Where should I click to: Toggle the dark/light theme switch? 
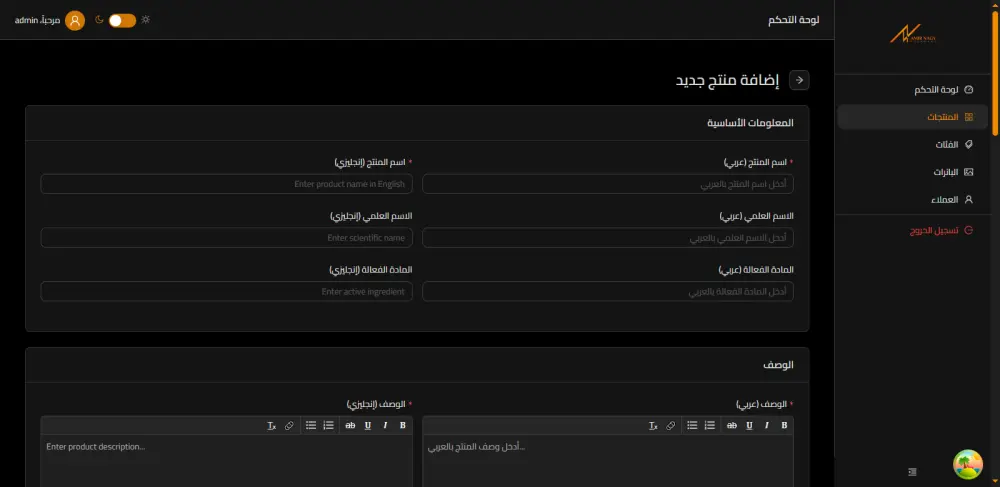pyautogui.click(x=122, y=20)
